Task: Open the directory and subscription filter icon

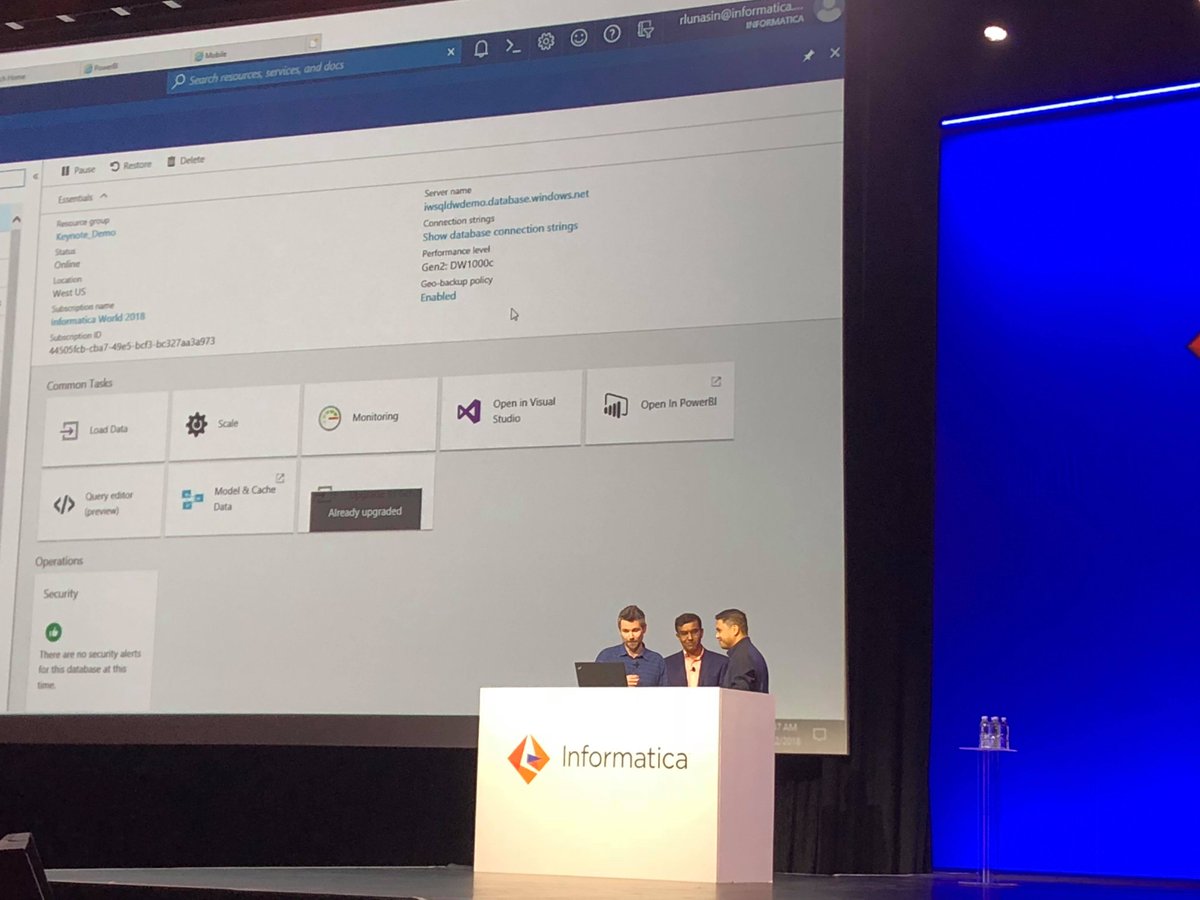Action: pyautogui.click(x=646, y=30)
